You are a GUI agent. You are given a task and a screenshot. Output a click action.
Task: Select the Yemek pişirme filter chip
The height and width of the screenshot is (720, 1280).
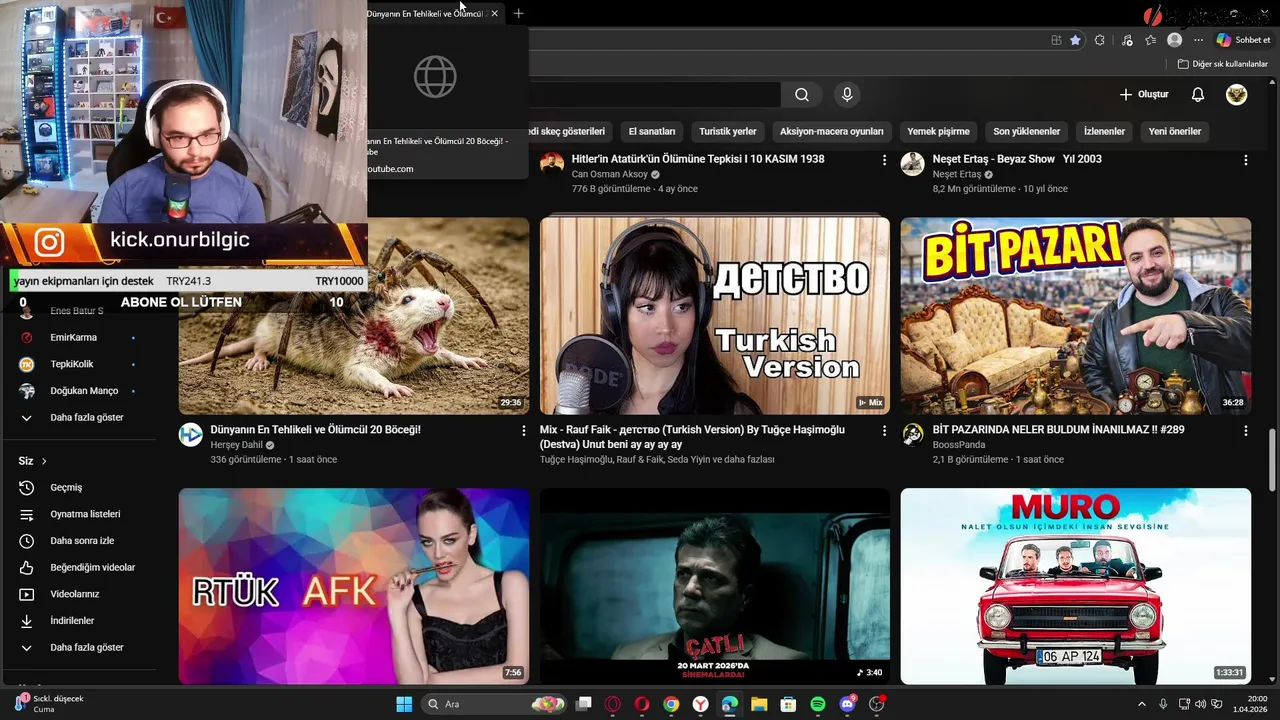point(939,131)
